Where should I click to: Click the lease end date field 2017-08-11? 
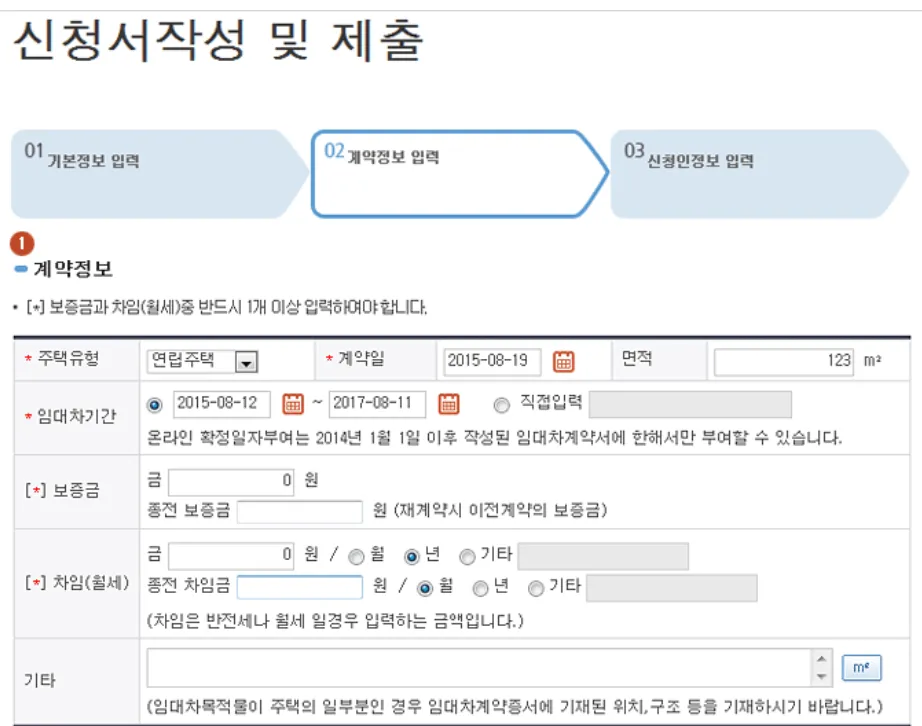[x=377, y=404]
